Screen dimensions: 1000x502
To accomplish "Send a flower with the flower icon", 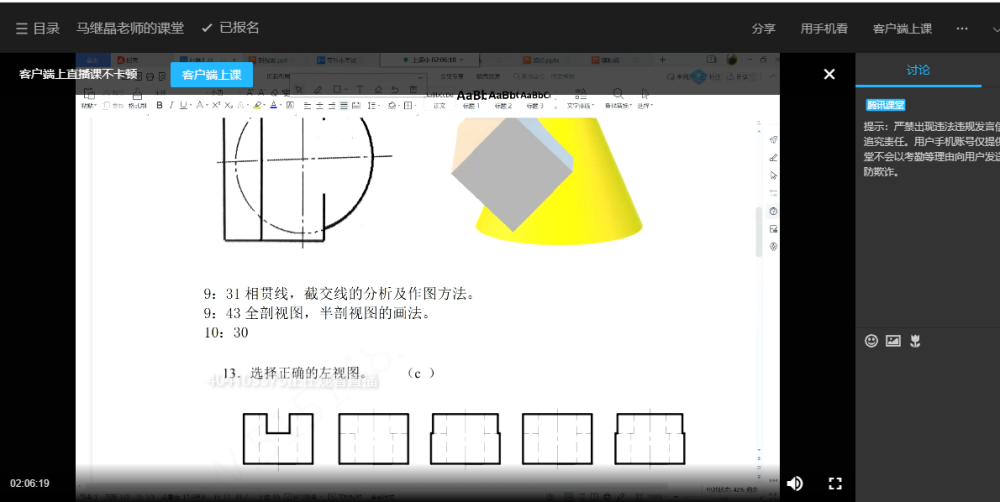I will click(x=915, y=341).
